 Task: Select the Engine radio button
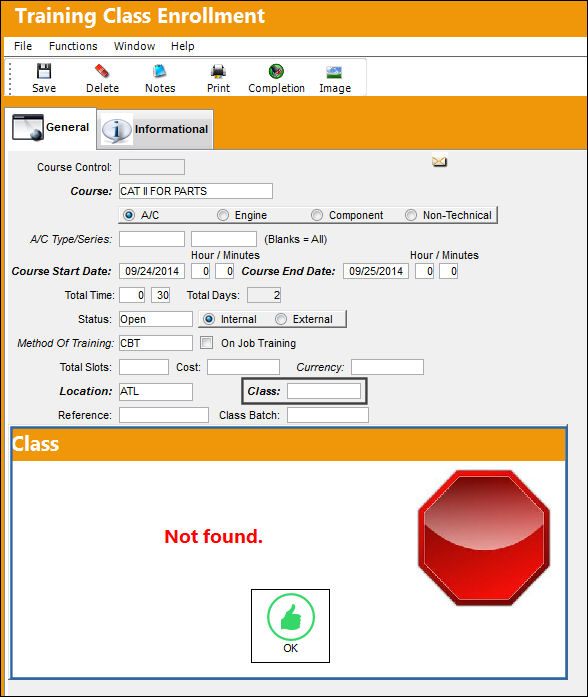(x=223, y=215)
